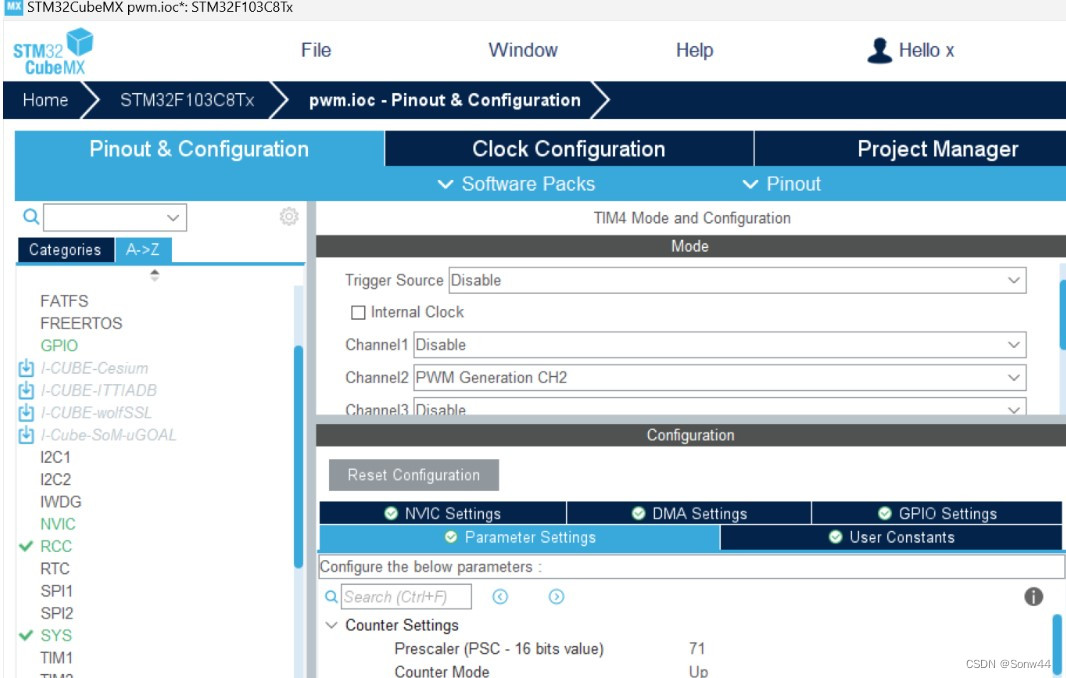Viewport: 1066px width, 678px height.
Task: Switch to the A->Z tab
Action: point(143,250)
